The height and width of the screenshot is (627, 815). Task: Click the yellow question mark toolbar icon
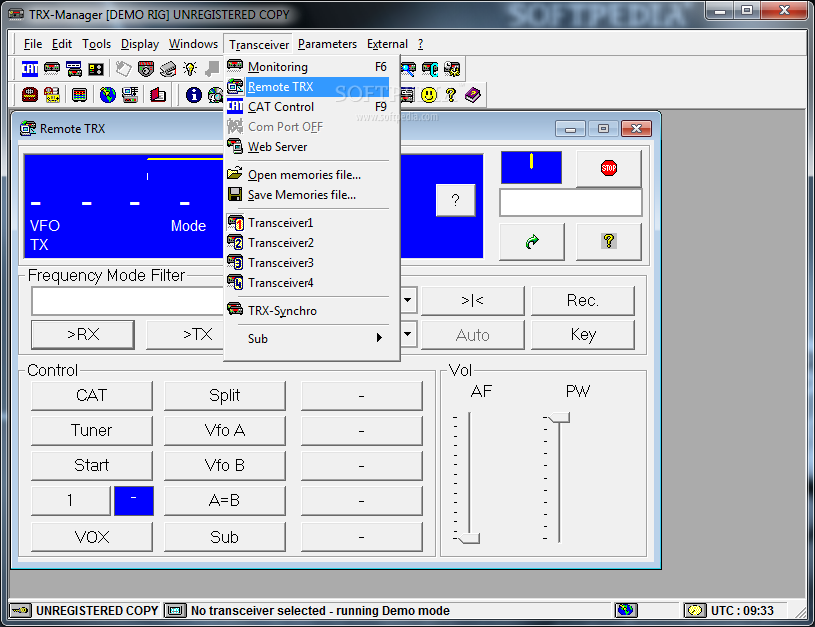coord(451,95)
